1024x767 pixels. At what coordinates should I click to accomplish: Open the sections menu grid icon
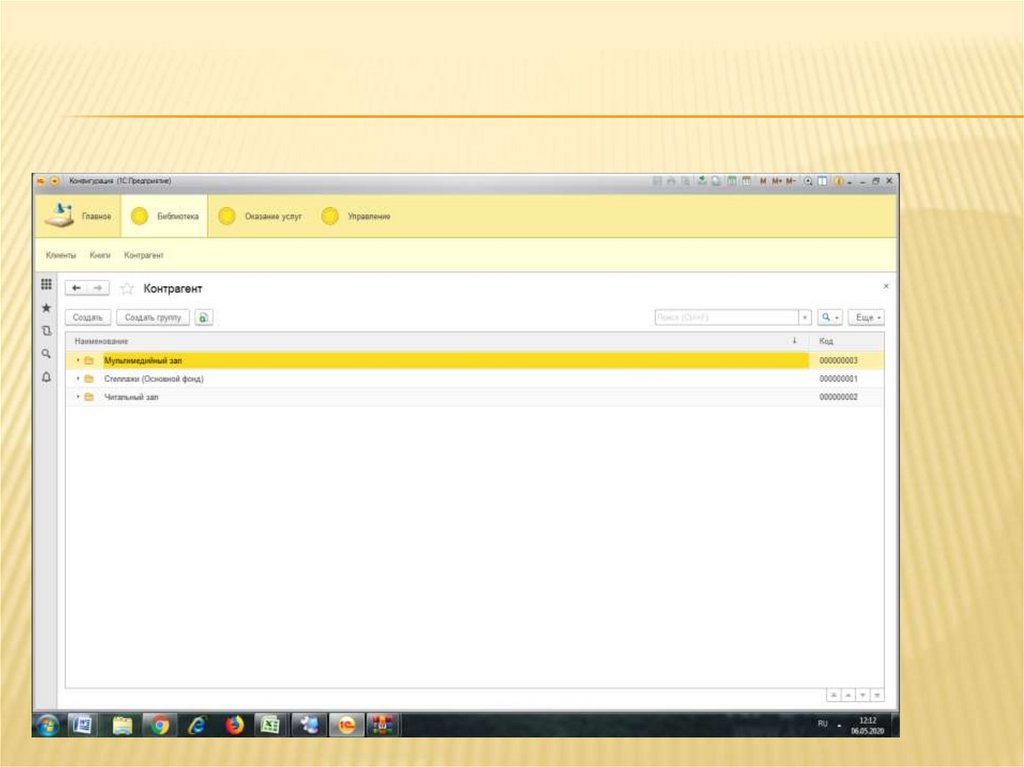pos(46,285)
